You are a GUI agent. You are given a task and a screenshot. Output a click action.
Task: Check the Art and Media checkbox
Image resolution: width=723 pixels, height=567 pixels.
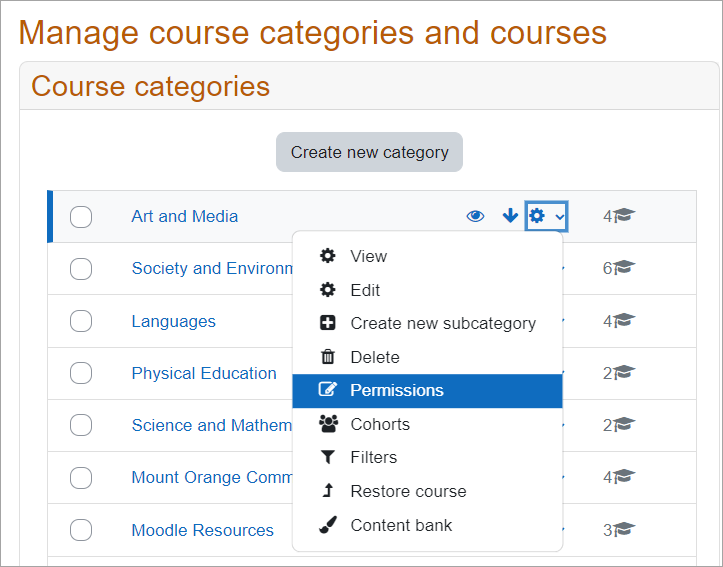coord(81,217)
